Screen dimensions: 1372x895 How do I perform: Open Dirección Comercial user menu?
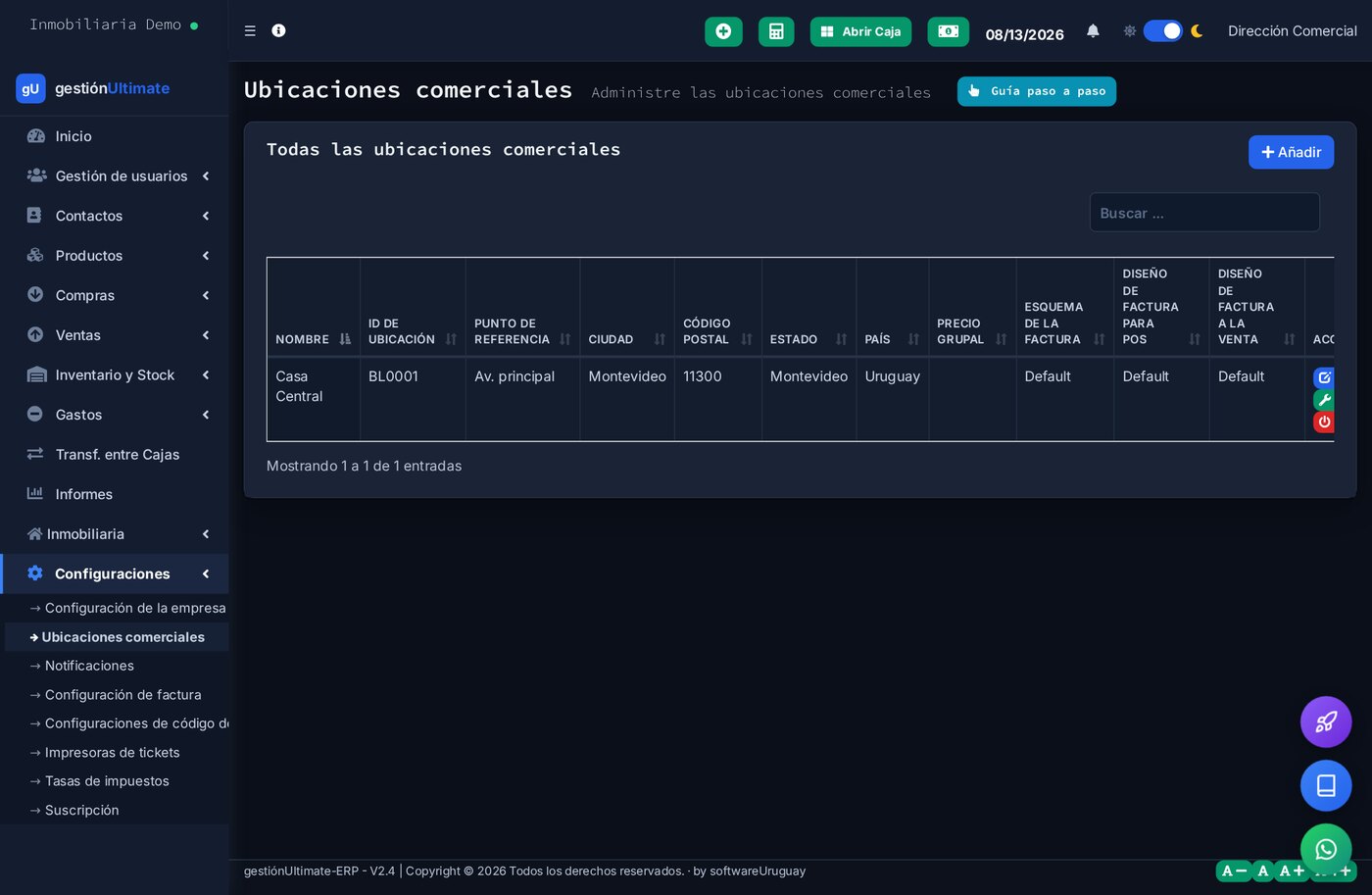[x=1292, y=31]
